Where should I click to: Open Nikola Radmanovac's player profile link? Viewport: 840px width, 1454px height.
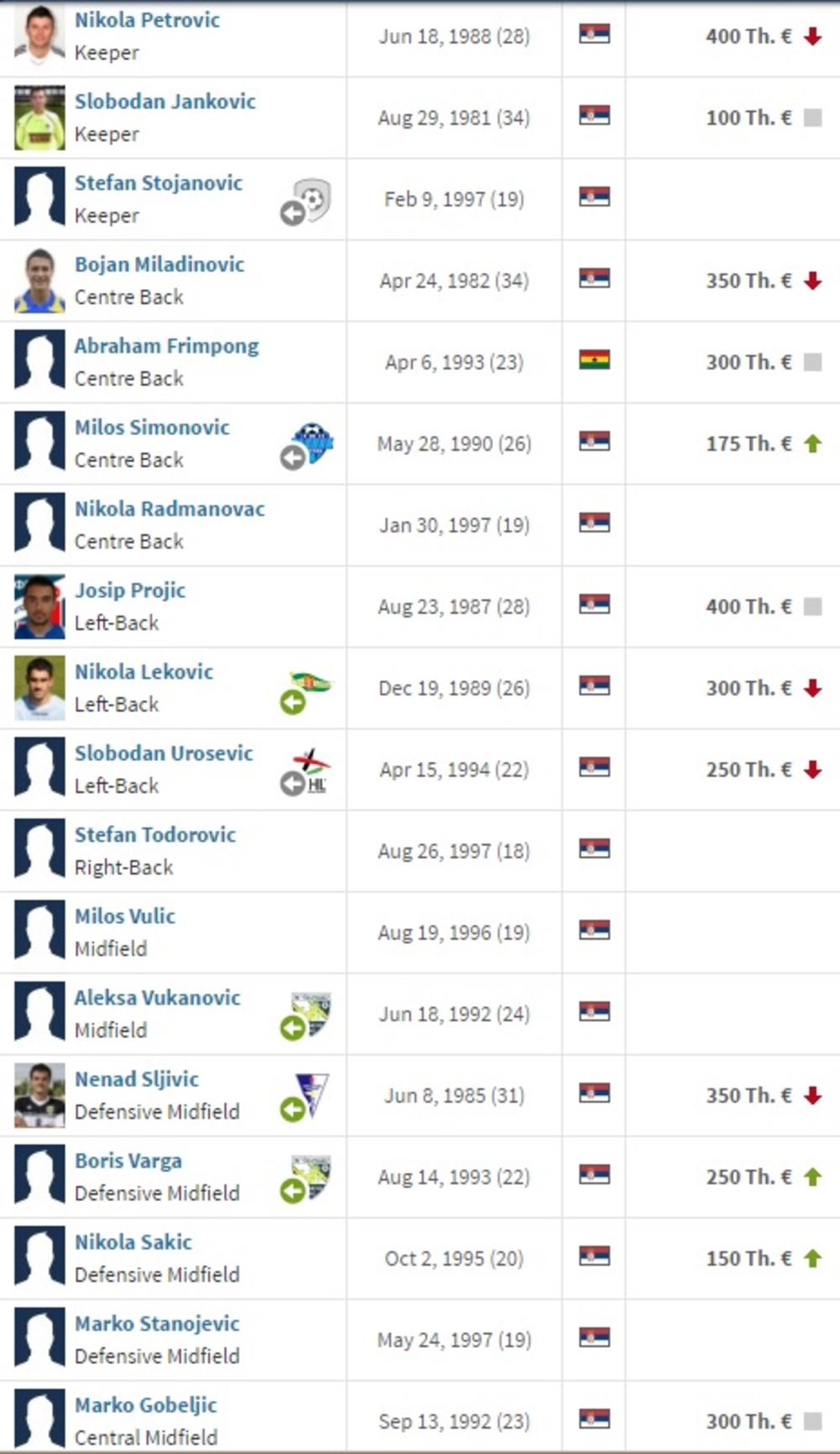pyautogui.click(x=170, y=509)
